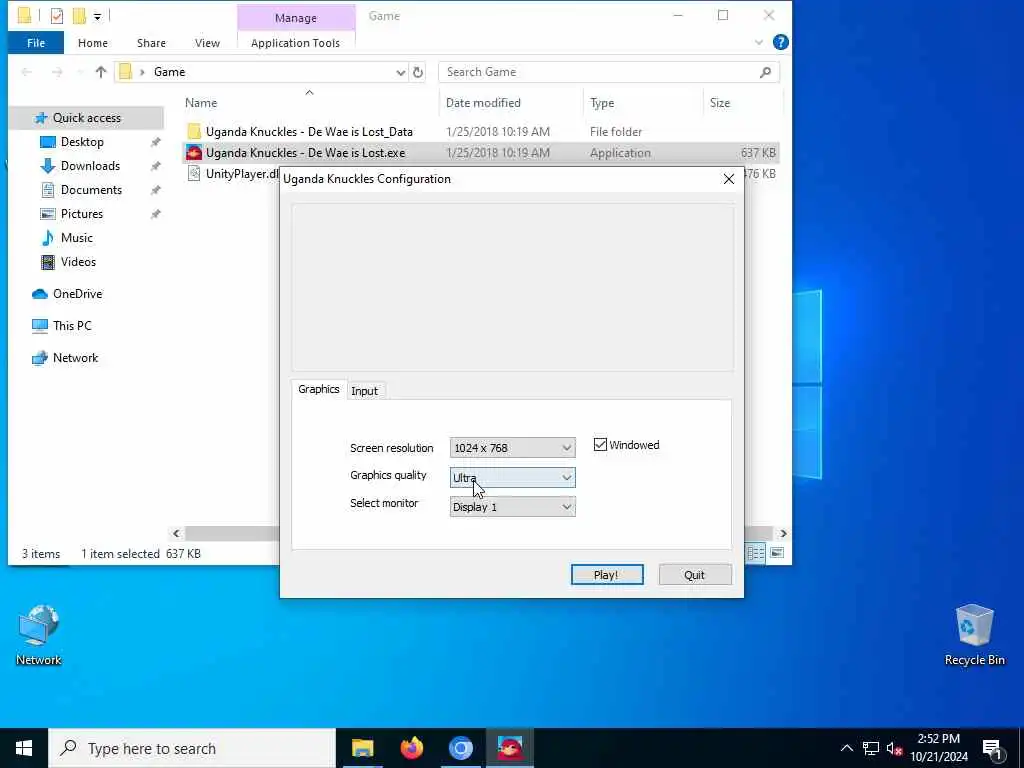The width and height of the screenshot is (1024, 768).
Task: Open Downloads in the navigation pane
Action: (90, 166)
